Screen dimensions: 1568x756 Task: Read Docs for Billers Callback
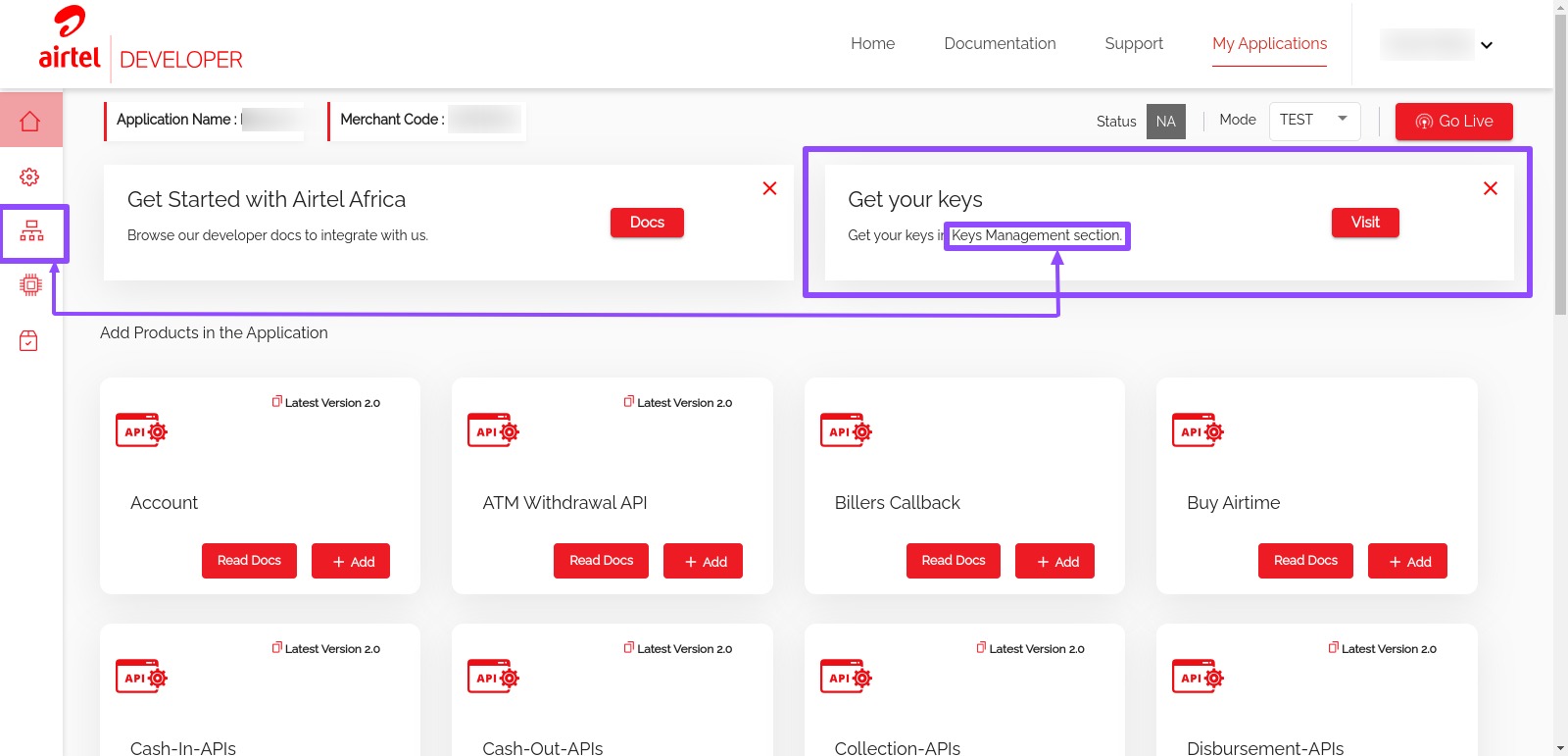[954, 560]
